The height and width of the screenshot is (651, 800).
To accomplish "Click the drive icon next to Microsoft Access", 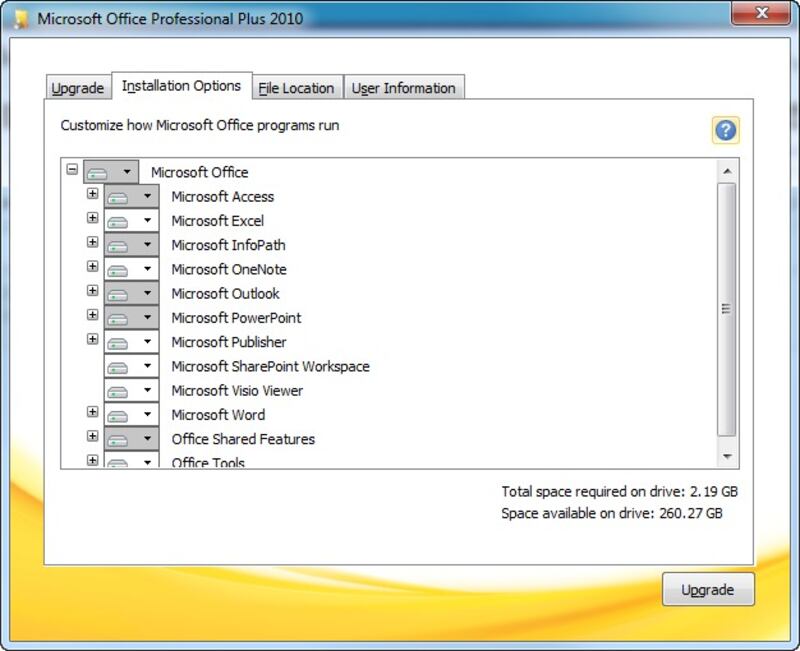I will 119,197.
